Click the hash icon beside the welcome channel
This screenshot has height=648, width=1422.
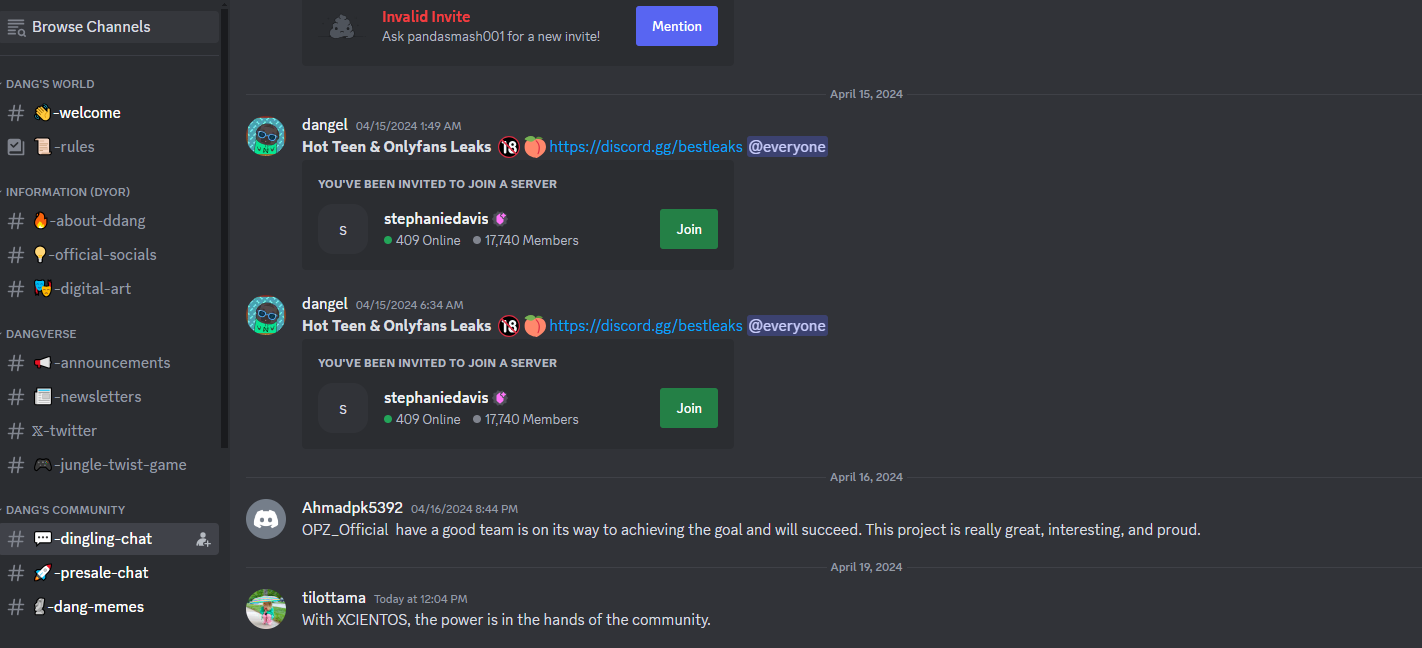click(x=16, y=113)
